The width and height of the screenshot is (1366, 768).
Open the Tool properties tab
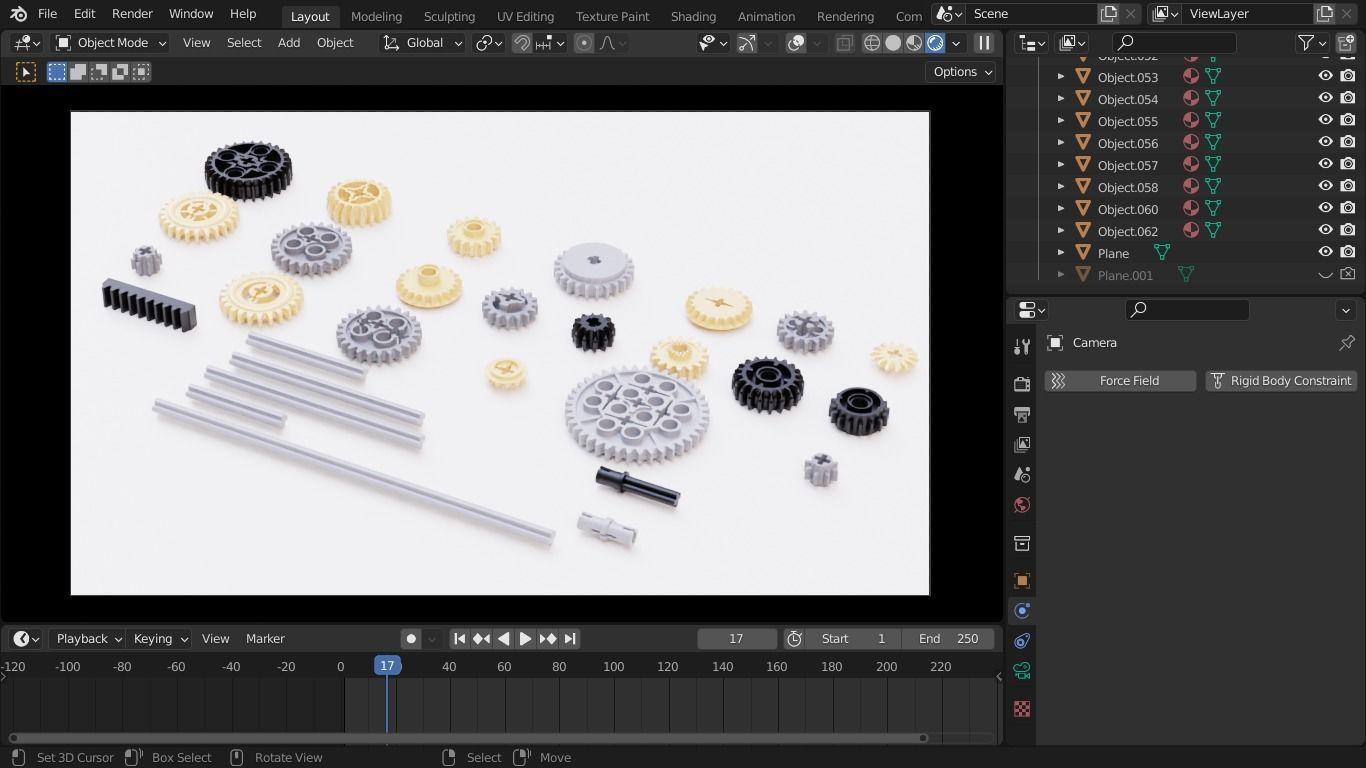pos(1021,346)
